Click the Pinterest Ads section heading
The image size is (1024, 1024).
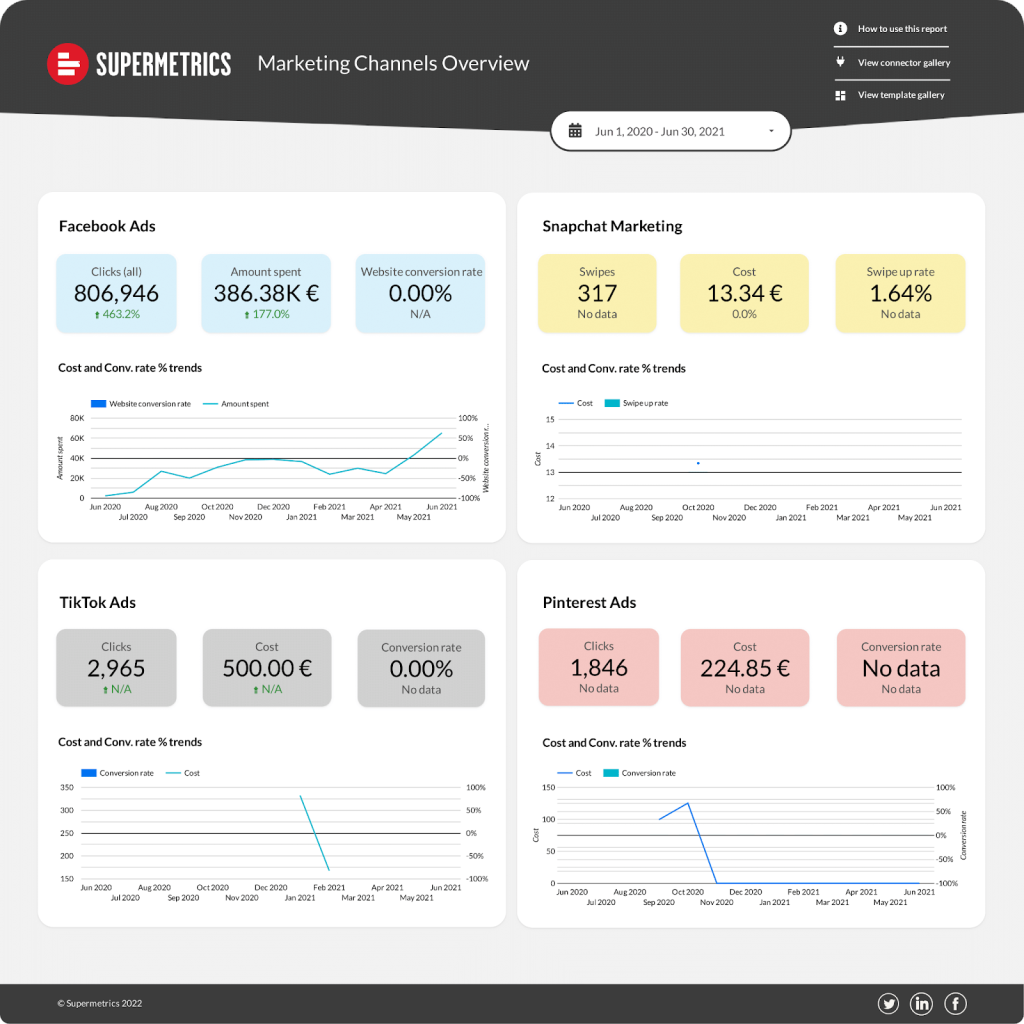589,602
